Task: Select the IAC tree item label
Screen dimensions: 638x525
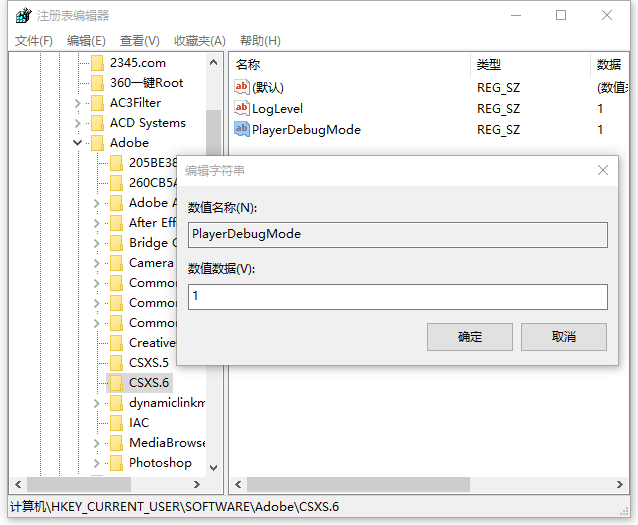Action: (139, 423)
